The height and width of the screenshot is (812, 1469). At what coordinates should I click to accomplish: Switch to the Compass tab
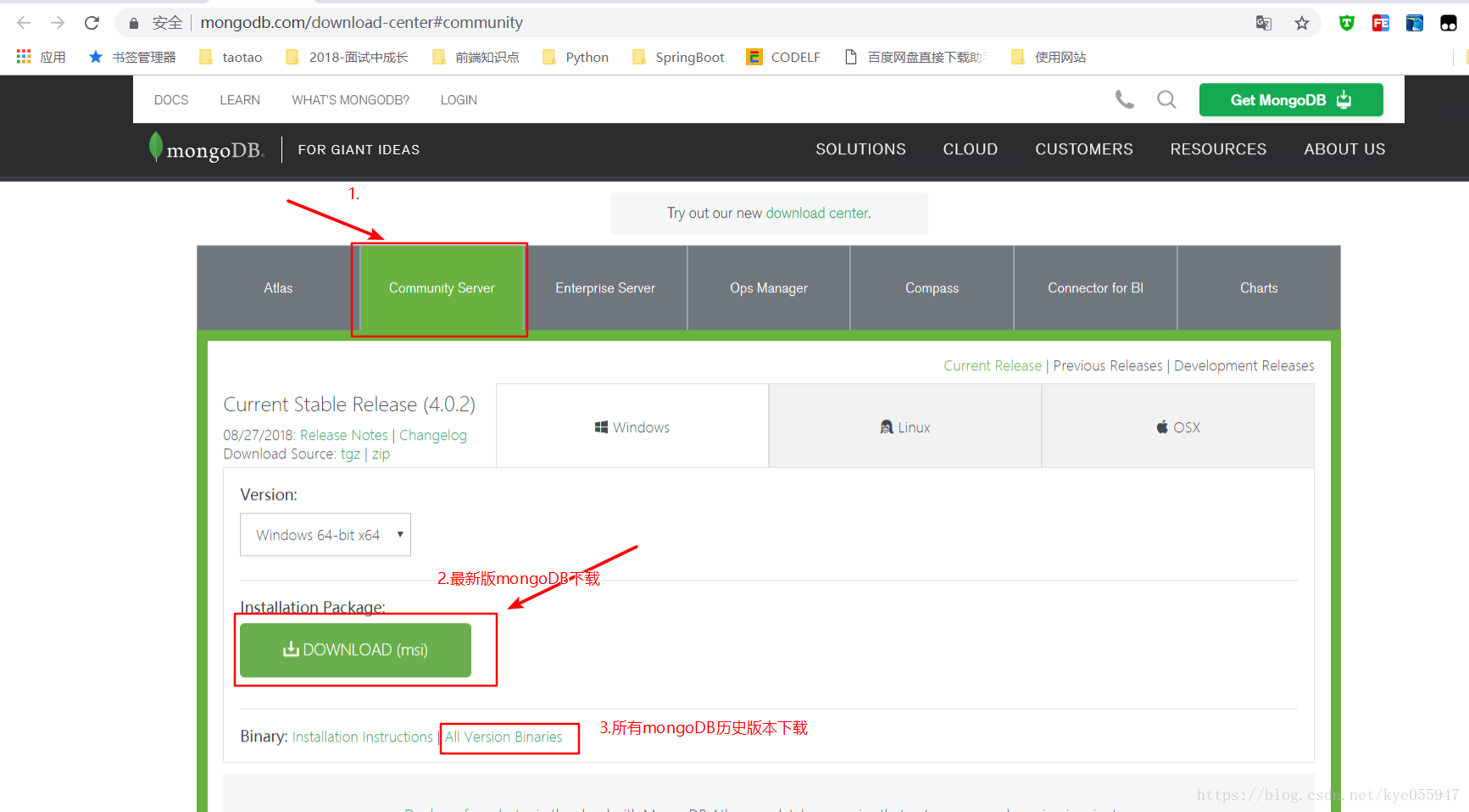tap(932, 288)
